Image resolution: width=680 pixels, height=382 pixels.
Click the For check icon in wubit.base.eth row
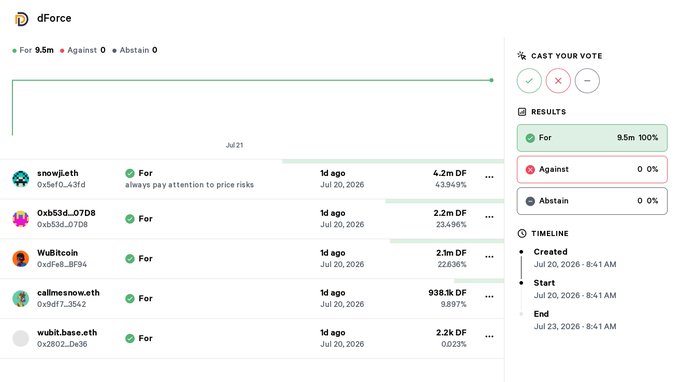[x=130, y=339]
